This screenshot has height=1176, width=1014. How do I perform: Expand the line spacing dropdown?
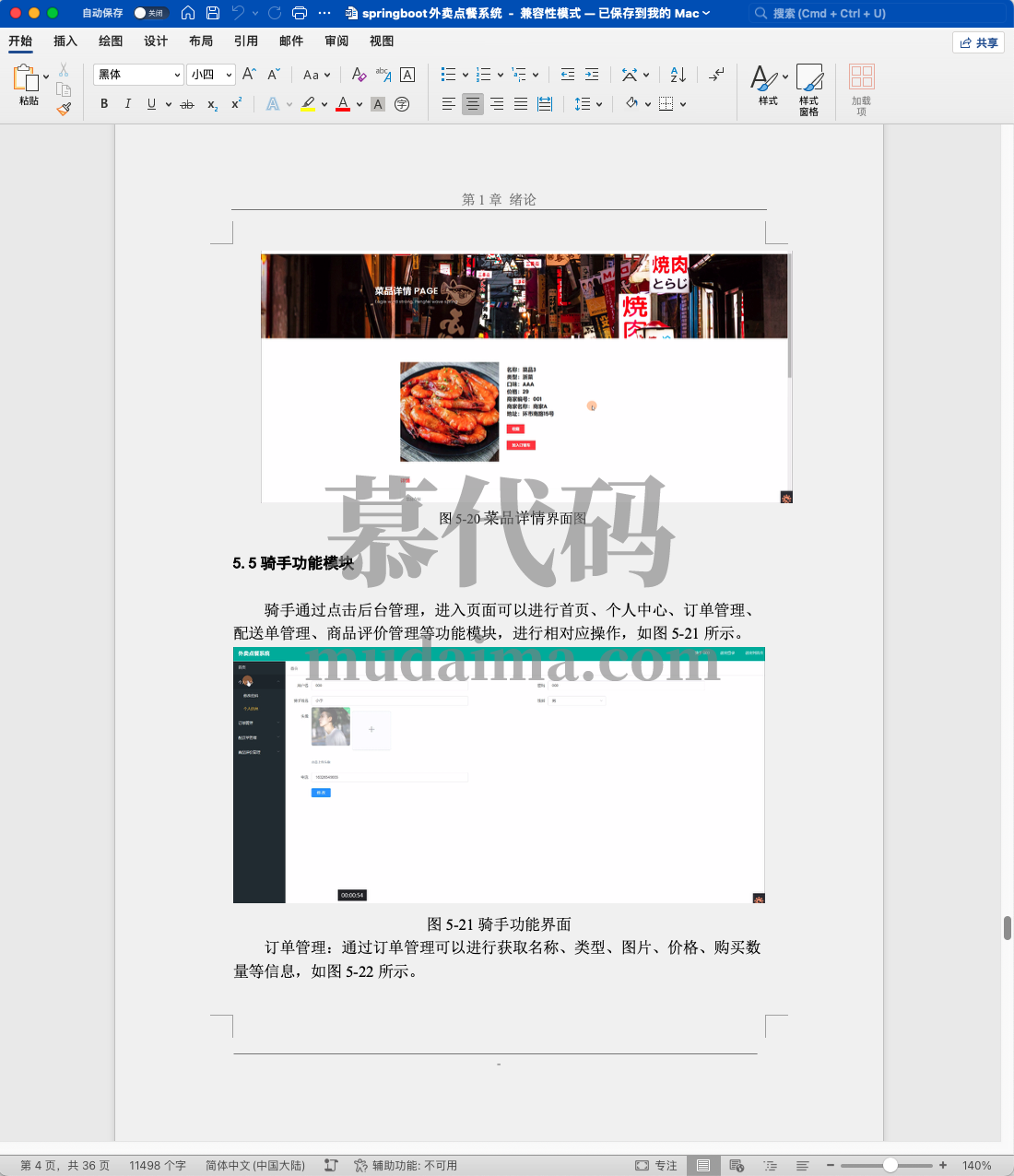coord(598,104)
